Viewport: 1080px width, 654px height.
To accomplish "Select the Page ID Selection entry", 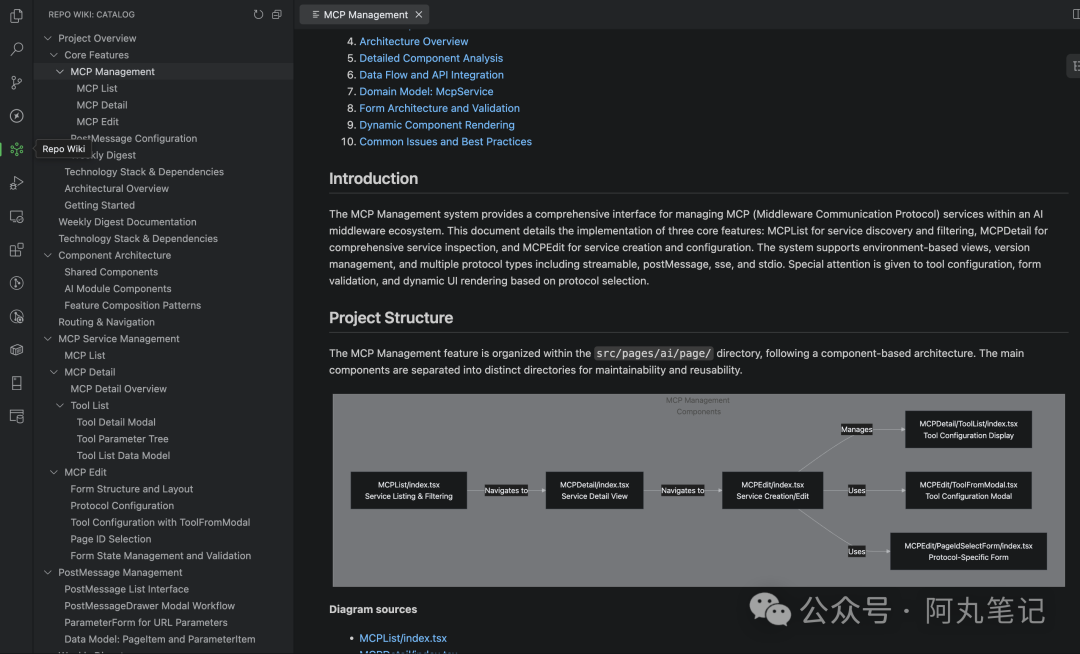I will (x=110, y=539).
